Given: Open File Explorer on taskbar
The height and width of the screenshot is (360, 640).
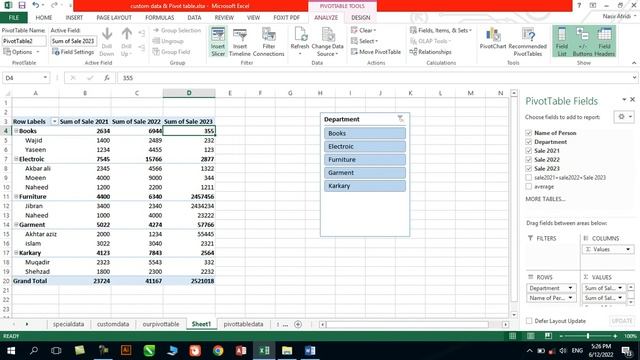Looking at the screenshot, I should pyautogui.click(x=287, y=350).
